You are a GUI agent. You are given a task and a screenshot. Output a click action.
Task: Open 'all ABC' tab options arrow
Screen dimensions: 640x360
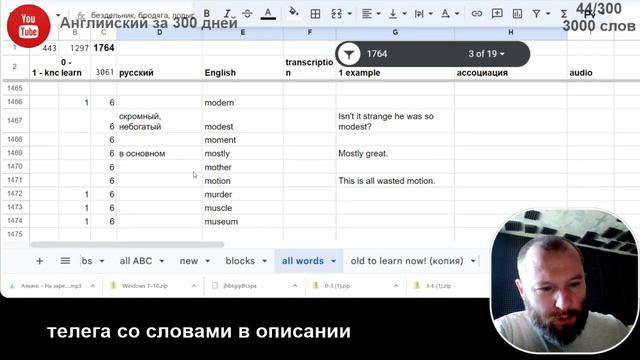tap(162, 261)
